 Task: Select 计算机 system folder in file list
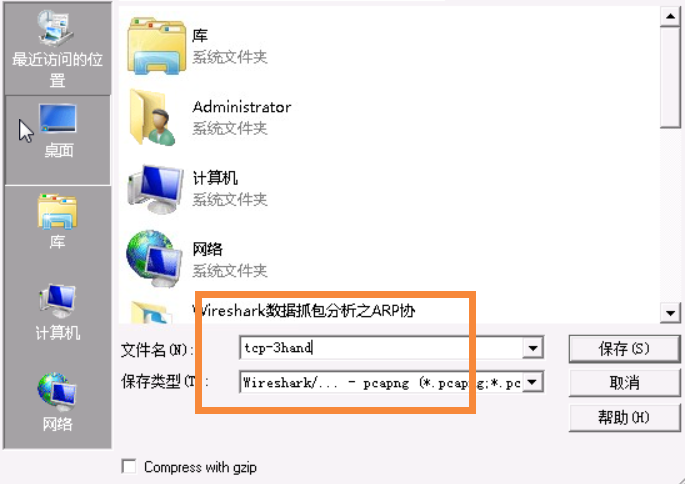click(x=198, y=188)
